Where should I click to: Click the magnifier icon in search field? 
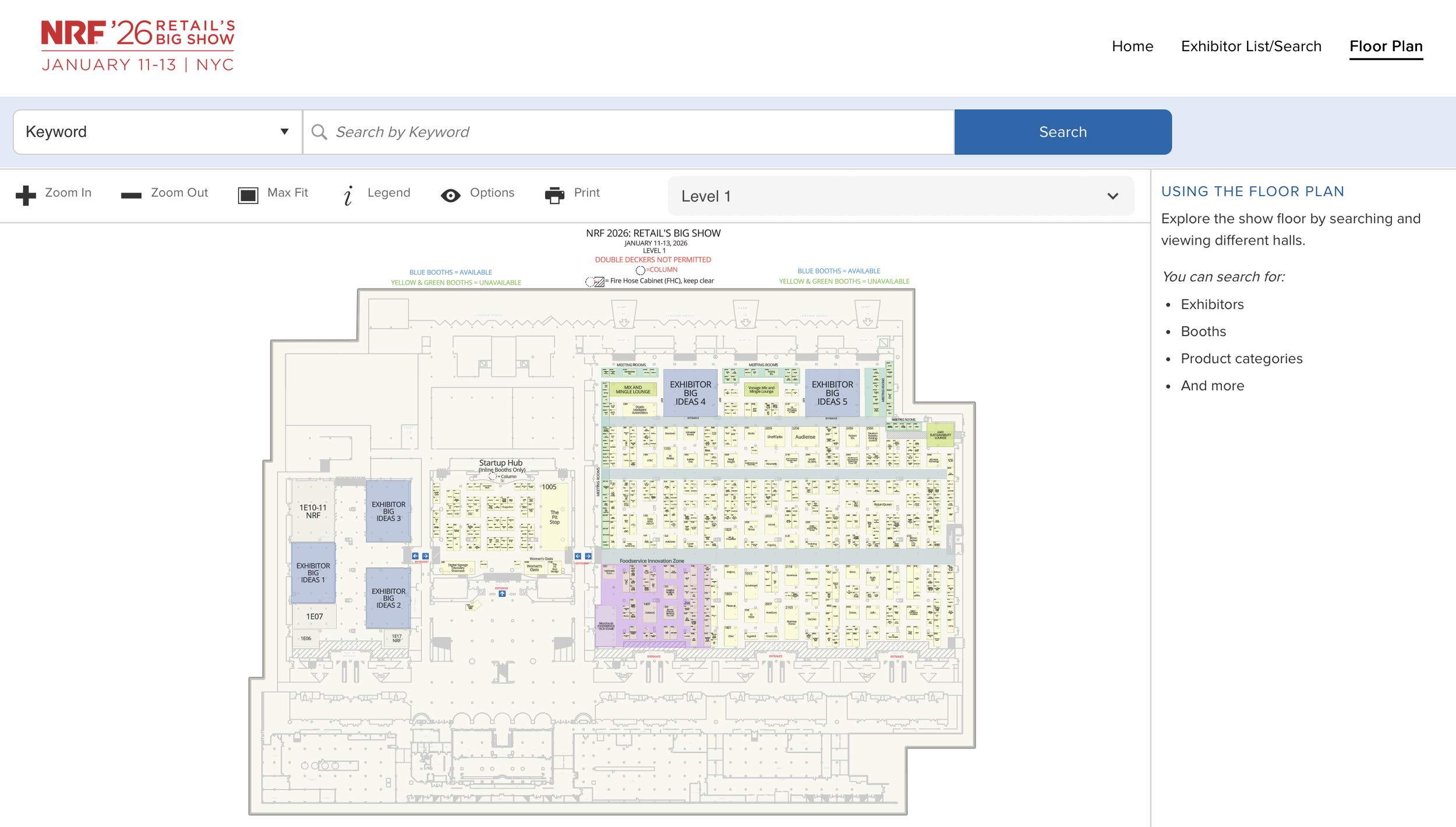pyautogui.click(x=319, y=132)
